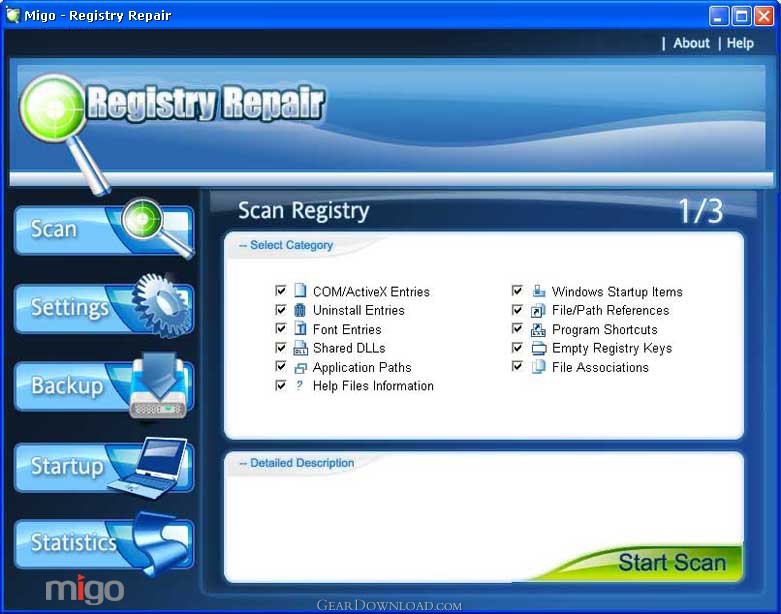Uncheck the File Associations checkbox
Image resolution: width=781 pixels, height=614 pixels.
518,367
